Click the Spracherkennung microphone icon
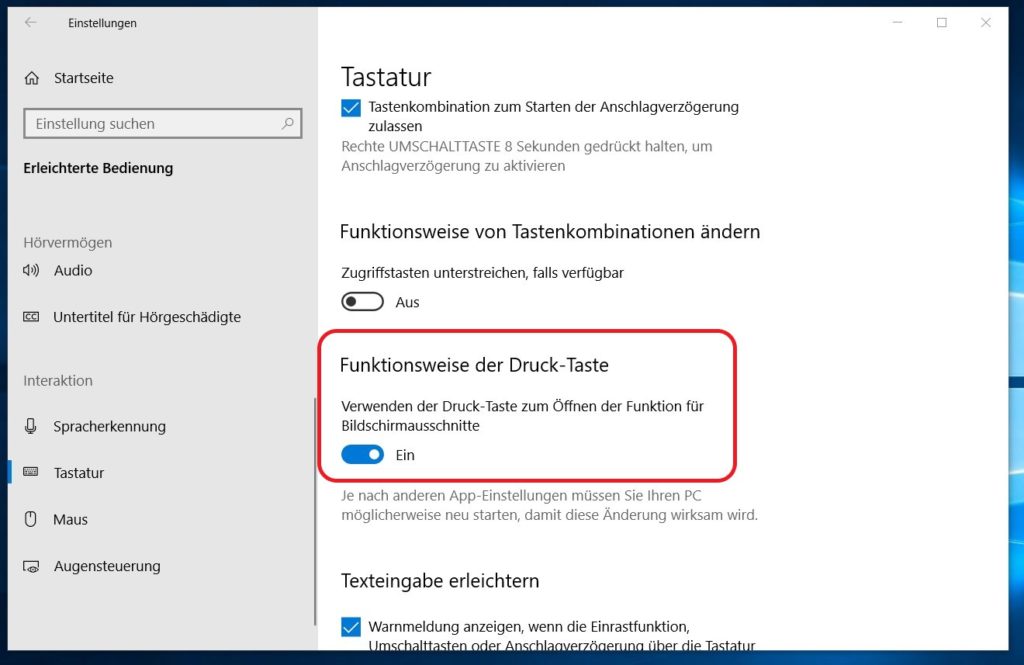 pyautogui.click(x=31, y=427)
